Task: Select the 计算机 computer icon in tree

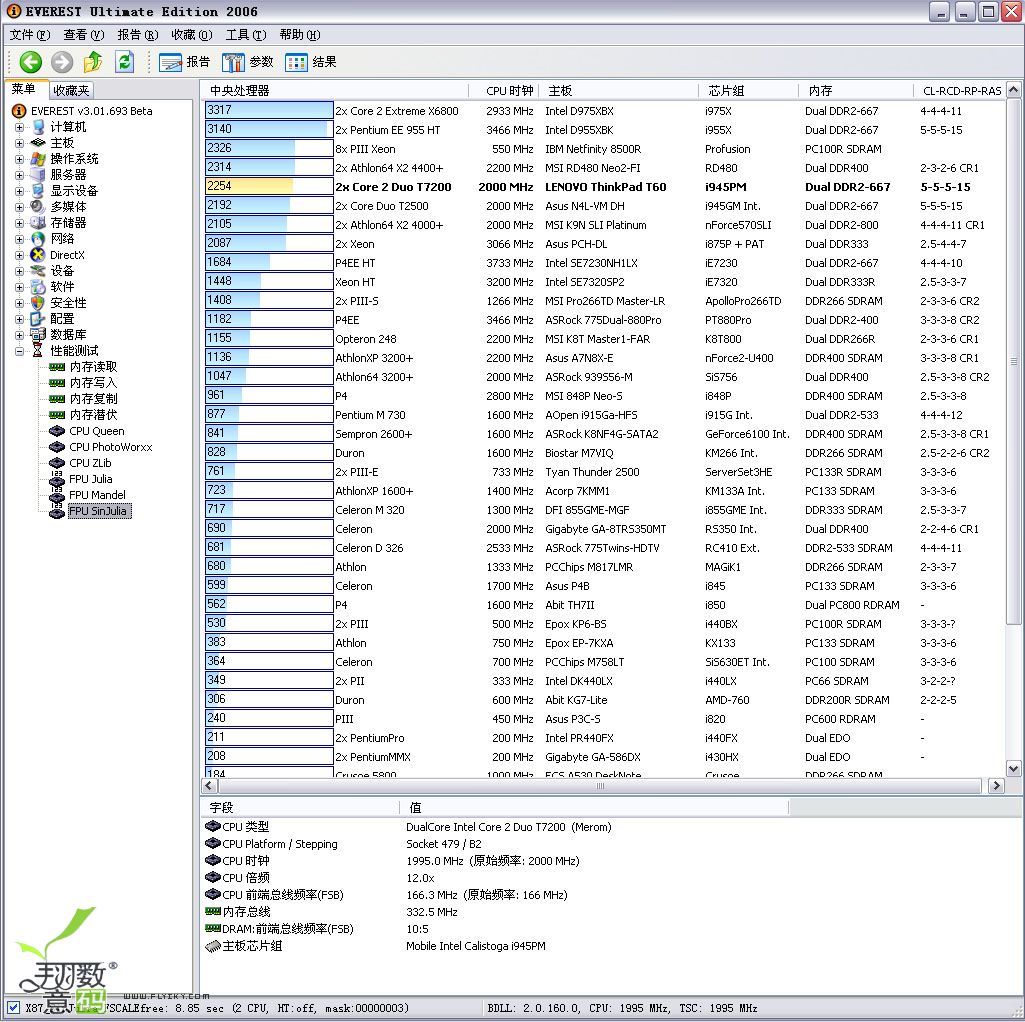Action: coord(39,127)
